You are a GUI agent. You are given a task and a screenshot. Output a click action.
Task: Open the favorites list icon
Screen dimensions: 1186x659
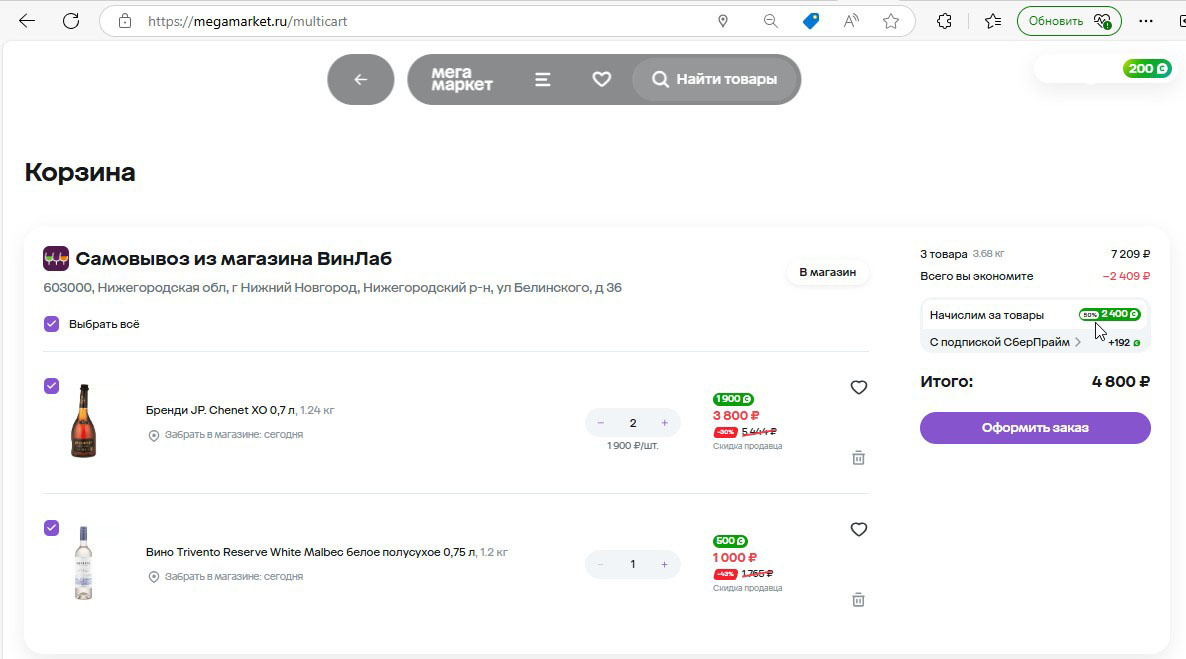tap(993, 21)
